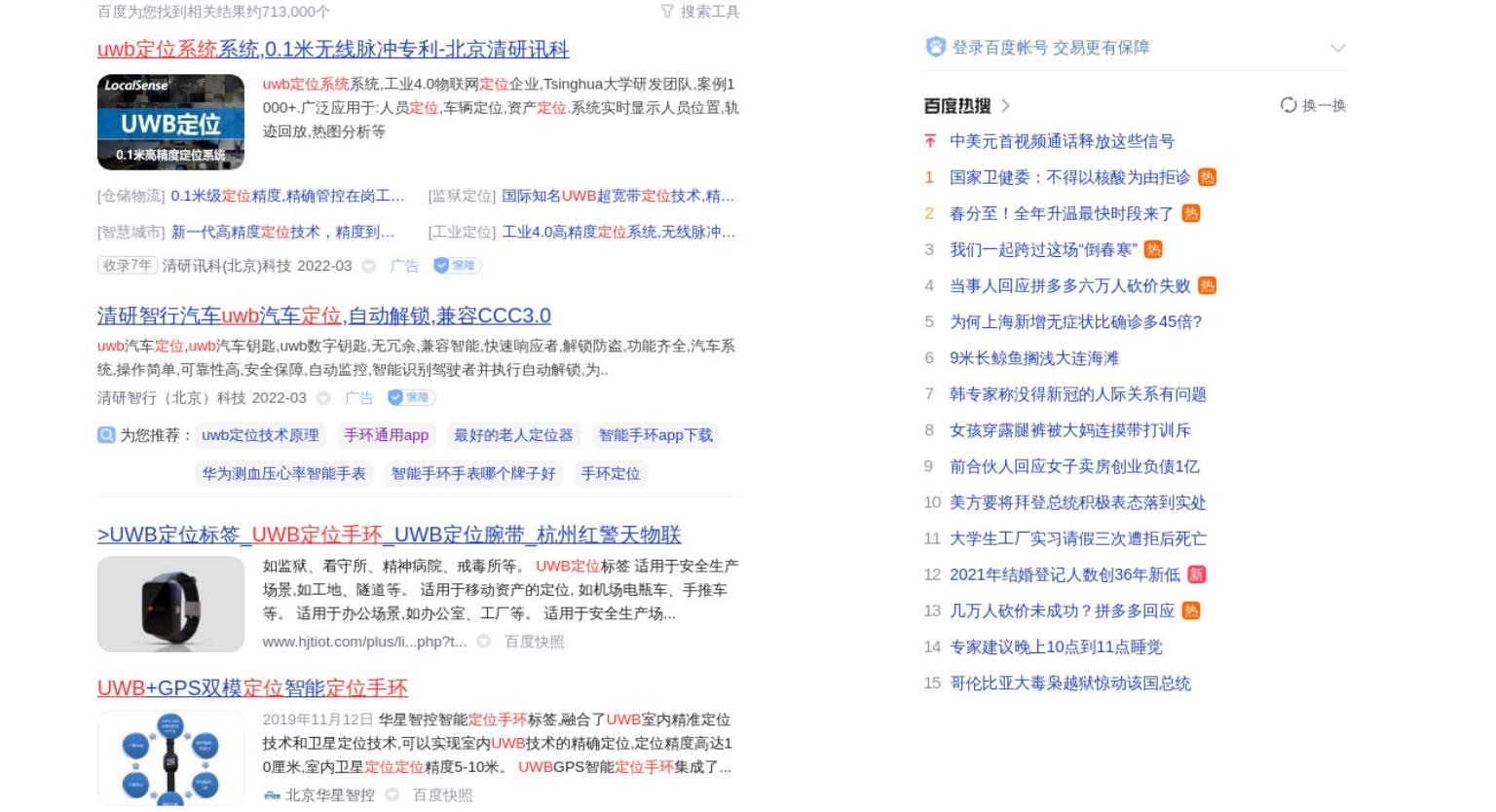This screenshot has width=1496, height=812.
Task: Open the 清研智行汽车uwb汽车定位 result title
Action: pyautogui.click(x=324, y=315)
